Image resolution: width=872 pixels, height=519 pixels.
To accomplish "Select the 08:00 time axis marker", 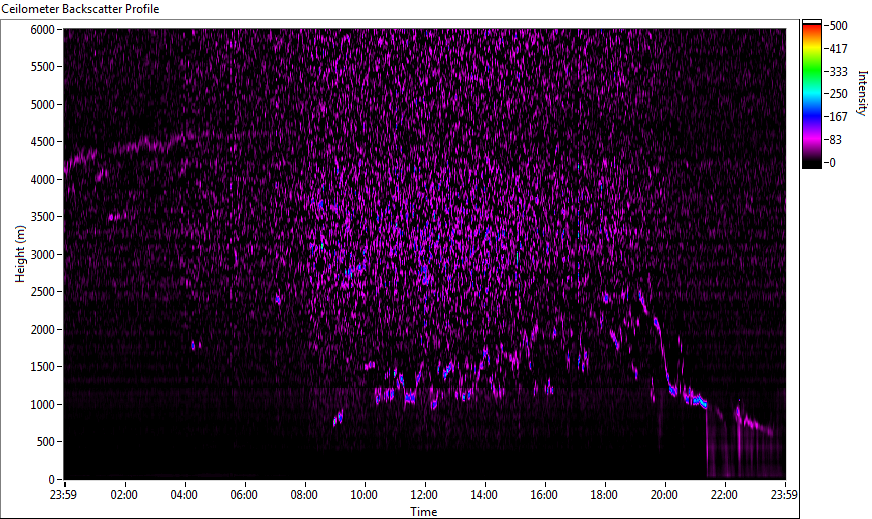I will [304, 494].
